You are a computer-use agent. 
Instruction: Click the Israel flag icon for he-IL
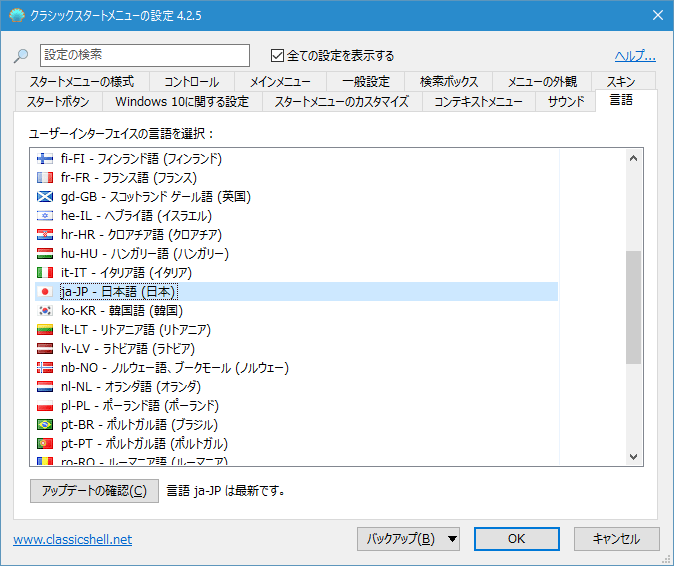click(x=45, y=216)
